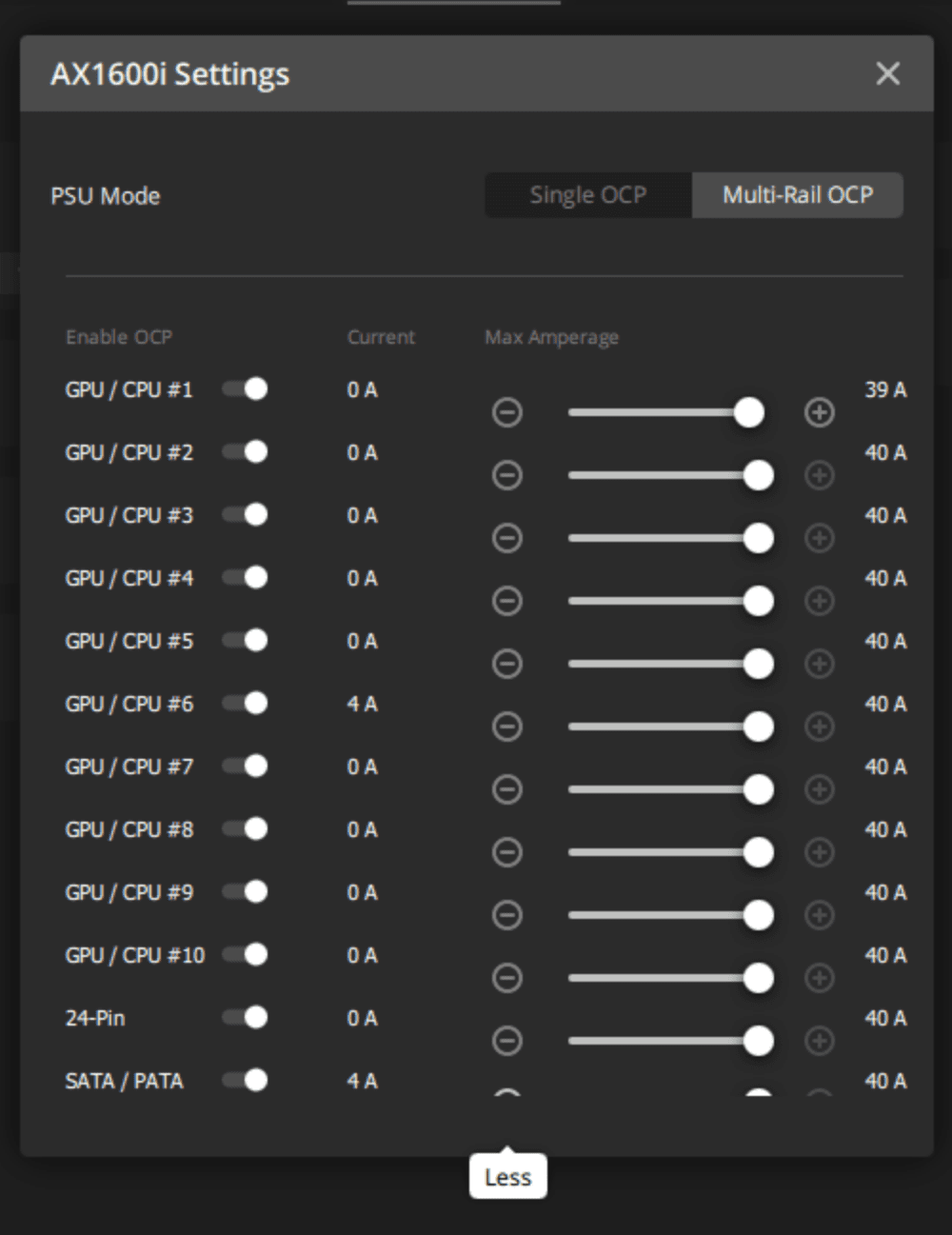Click the GPU / CPU #10 amperage slider handle
952x1235 pixels.
click(758, 978)
